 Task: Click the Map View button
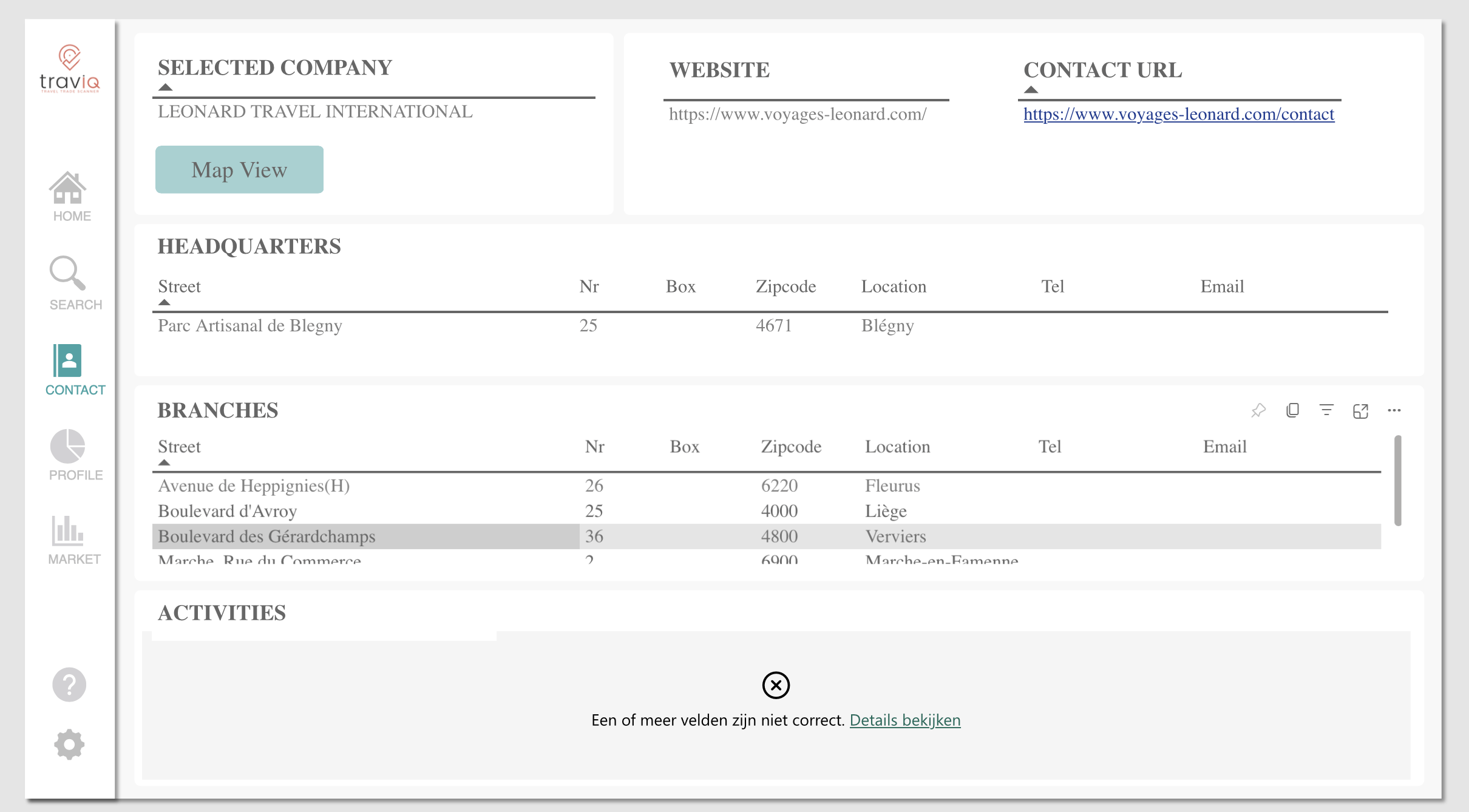(239, 170)
